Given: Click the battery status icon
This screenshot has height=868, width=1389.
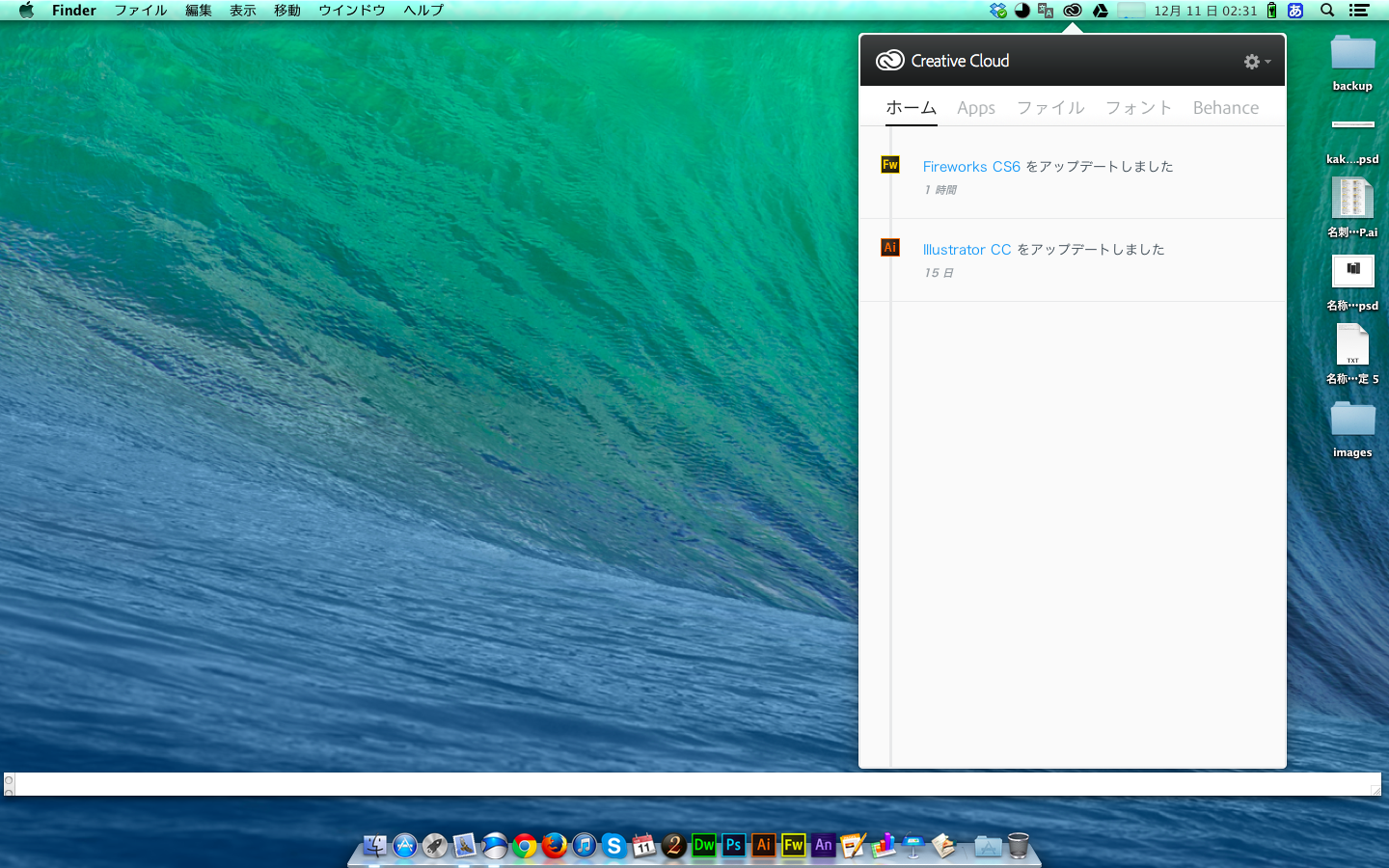Looking at the screenshot, I should (1271, 11).
